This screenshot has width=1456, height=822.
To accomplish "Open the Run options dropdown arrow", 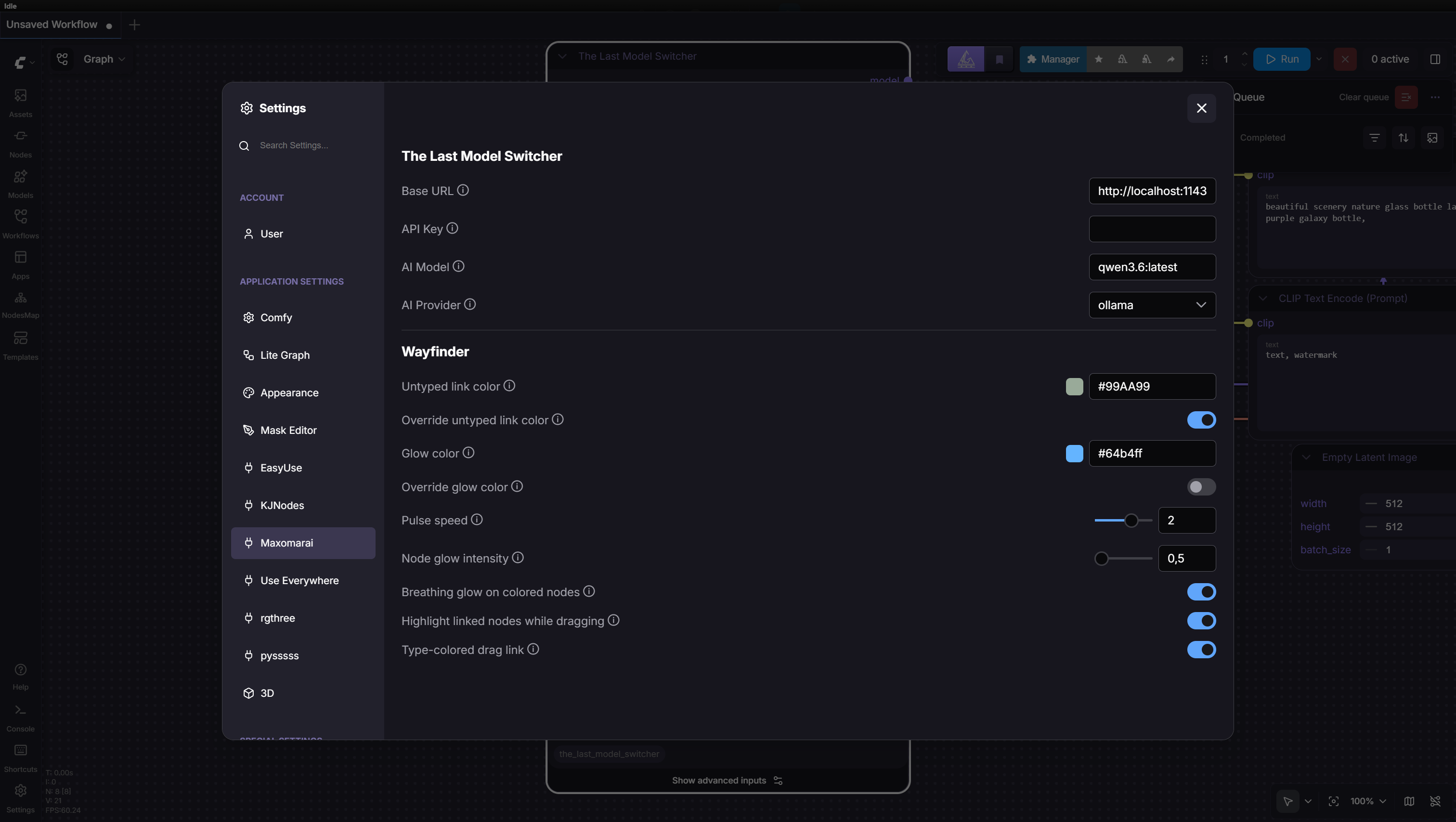I will tap(1319, 59).
